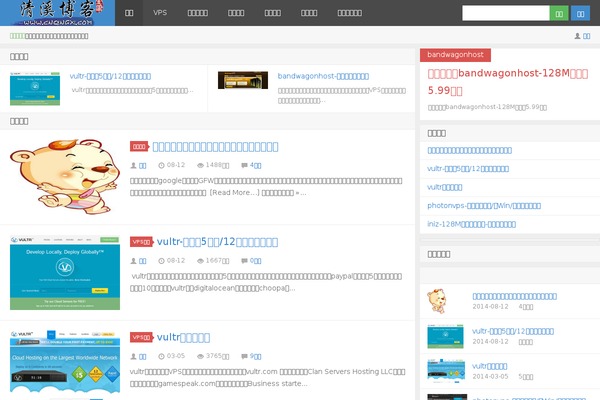Click VPS tag on the 03-05 post
Viewport: 600px width, 400px height.
pos(141,337)
